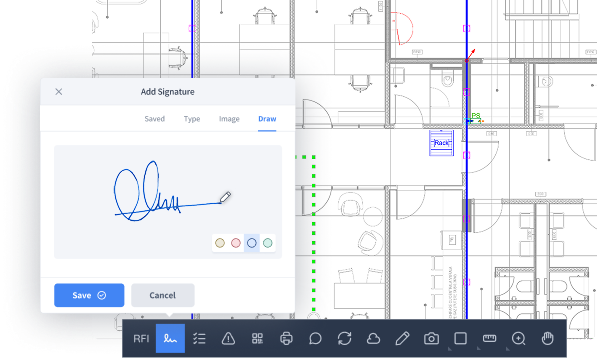This screenshot has width=597, height=362.
Task: Switch to the Saved tab
Action: coord(155,119)
